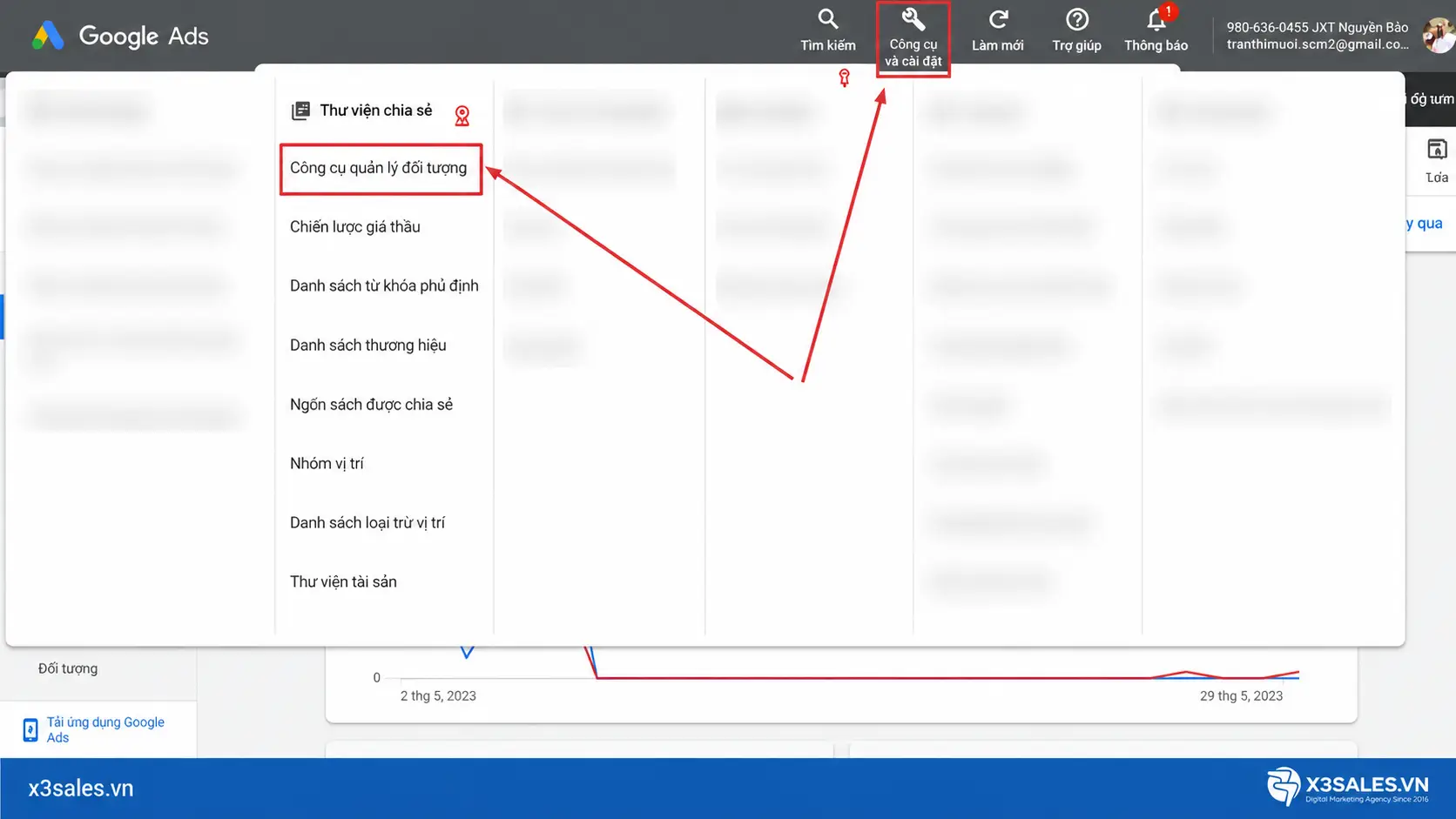
Task: Click the Thư viện chia sẻ heading
Action: point(376,111)
